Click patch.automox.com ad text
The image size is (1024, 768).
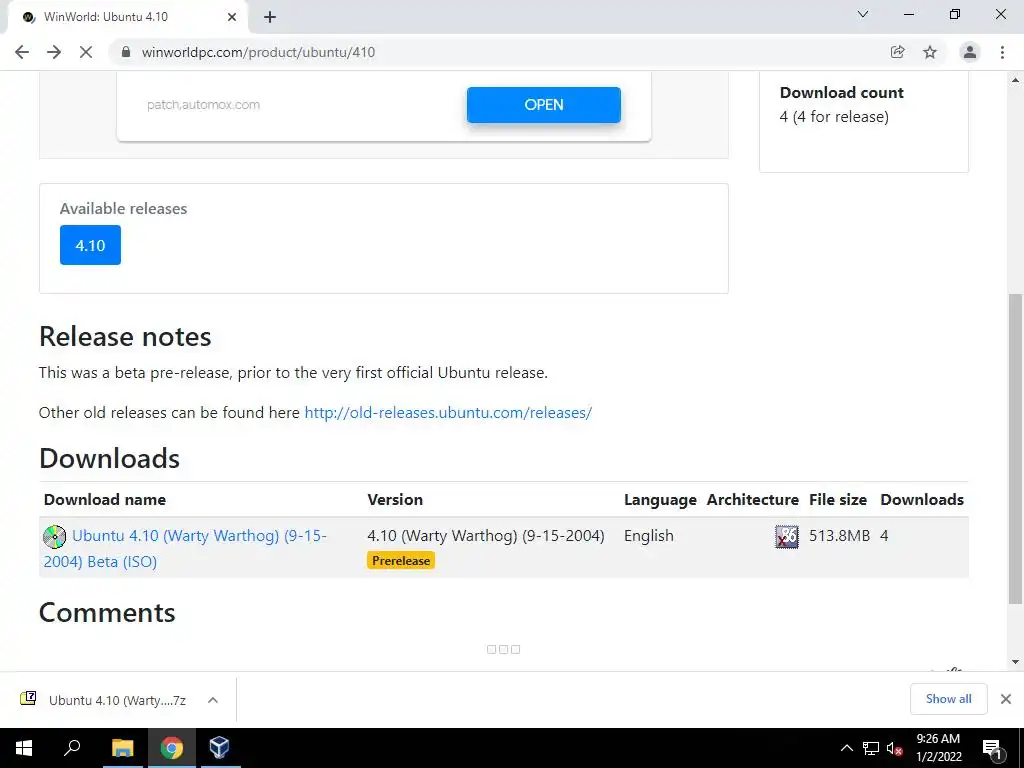[x=203, y=104]
